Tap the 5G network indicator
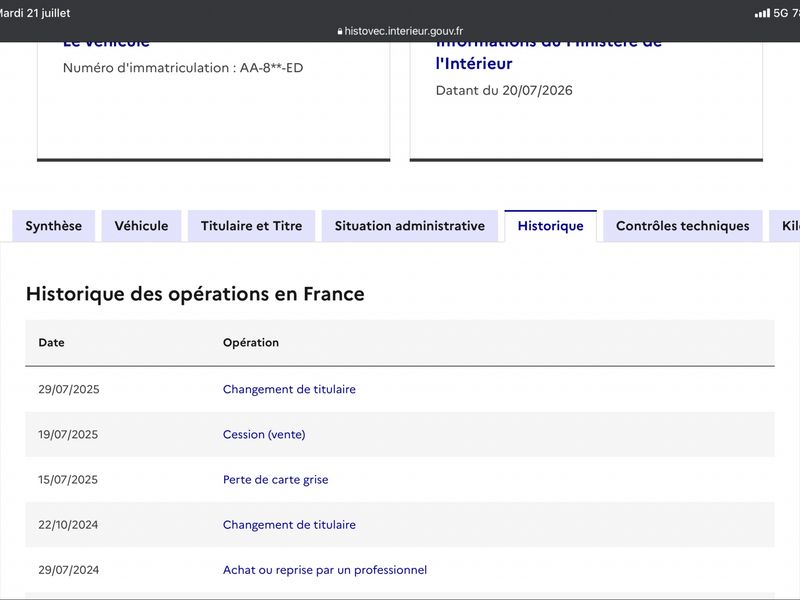This screenshot has height=600, width=800. pos(781,13)
